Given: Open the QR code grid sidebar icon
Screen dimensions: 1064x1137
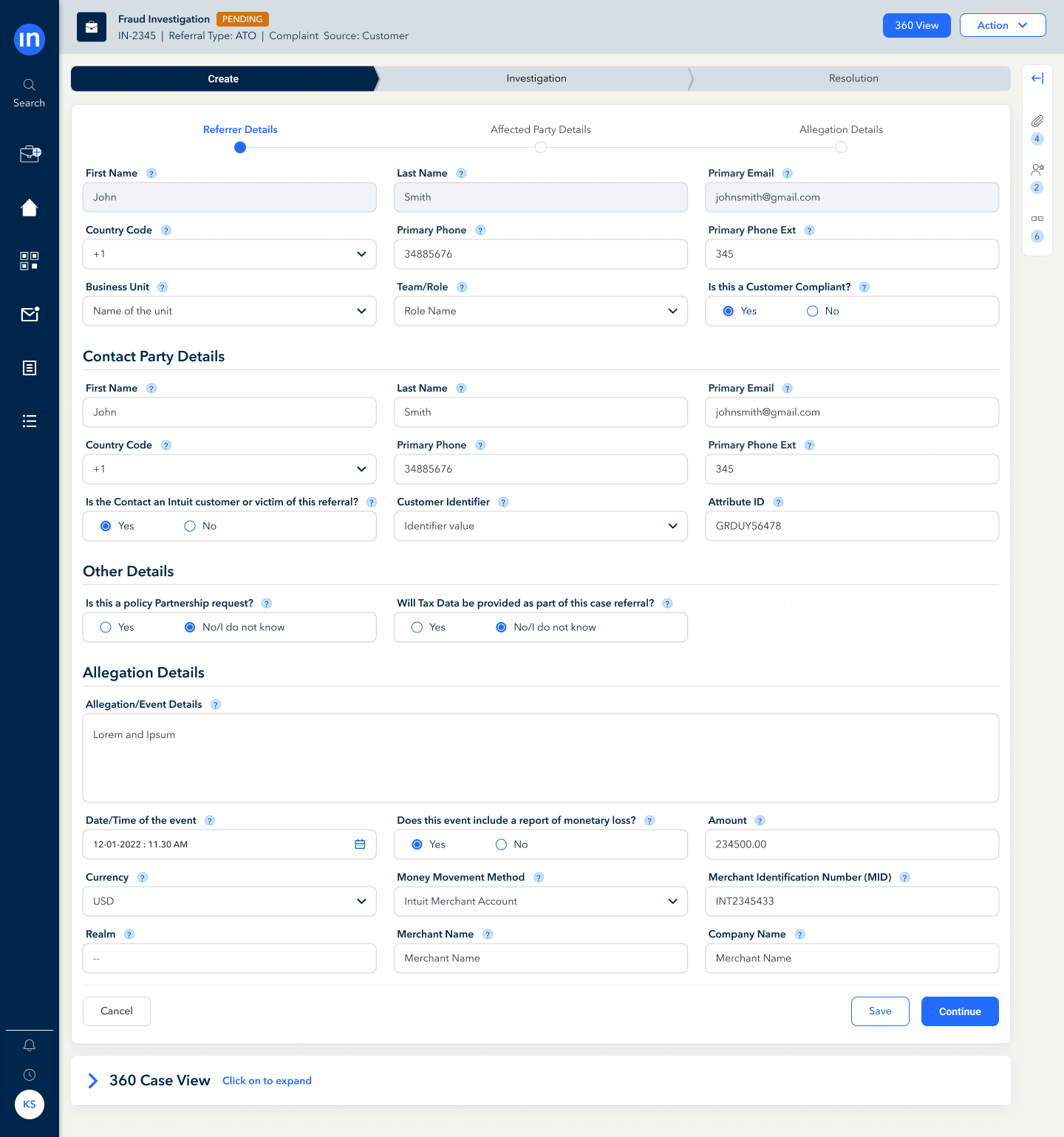Looking at the screenshot, I should [x=30, y=261].
